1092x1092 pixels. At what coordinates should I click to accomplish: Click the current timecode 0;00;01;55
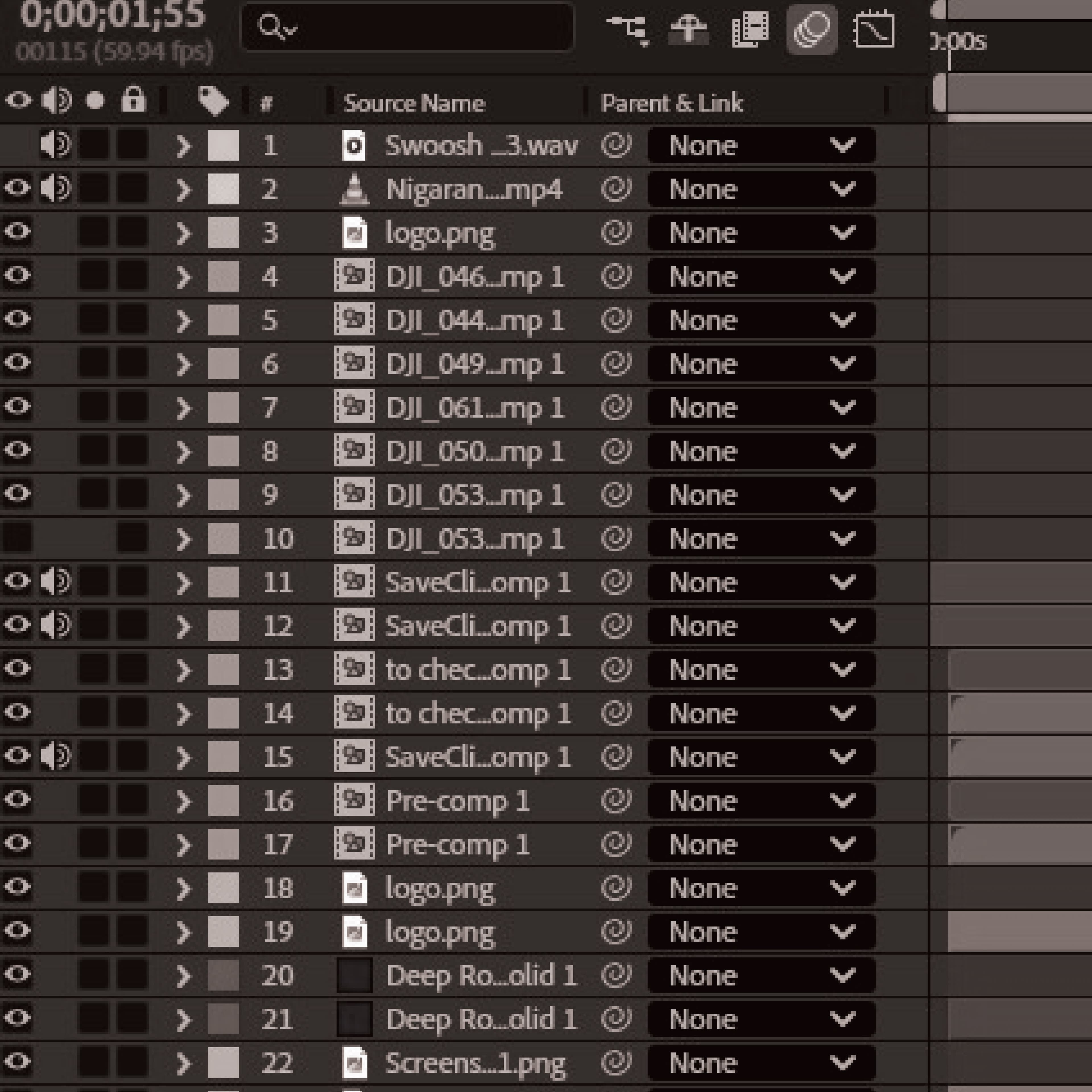click(112, 15)
